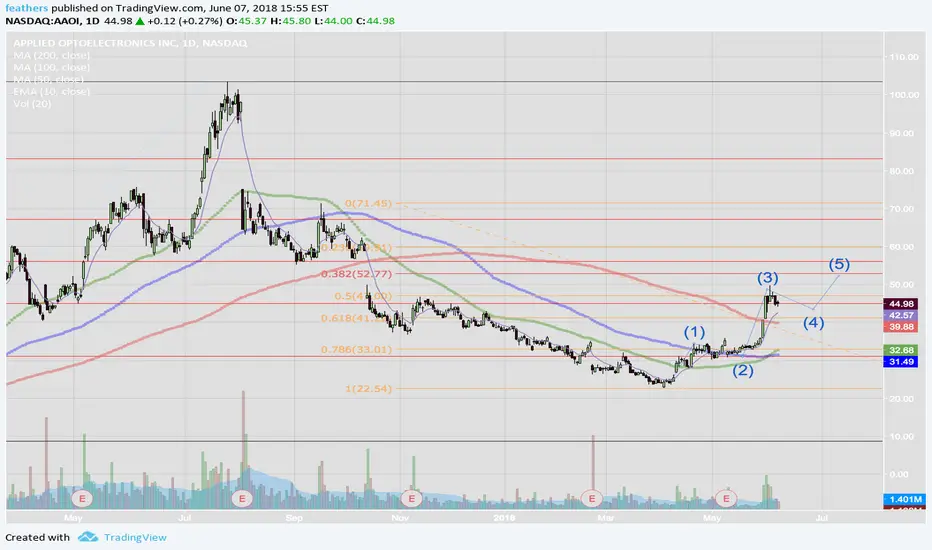Viewport: 932px width, 550px height.
Task: Select the EMA (10, close) indicator legend
Action: pos(52,92)
